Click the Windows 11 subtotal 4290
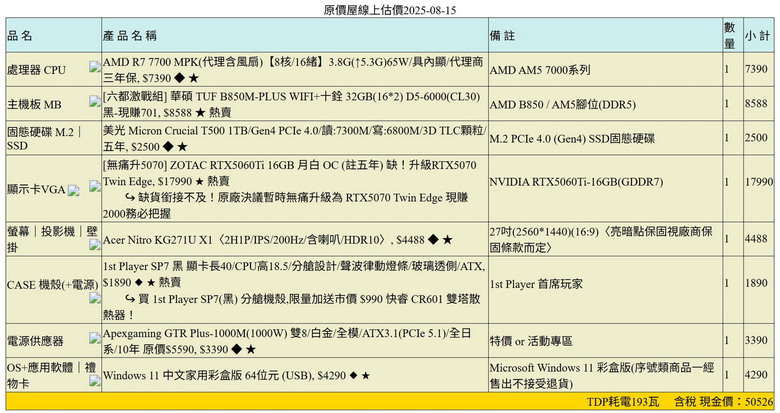Image resolution: width=780 pixels, height=413 pixels. pyautogui.click(x=756, y=375)
